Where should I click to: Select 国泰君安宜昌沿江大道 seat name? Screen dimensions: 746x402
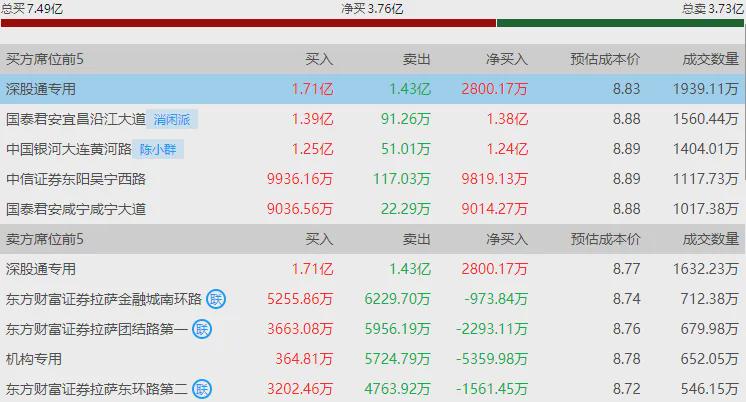tap(76, 119)
